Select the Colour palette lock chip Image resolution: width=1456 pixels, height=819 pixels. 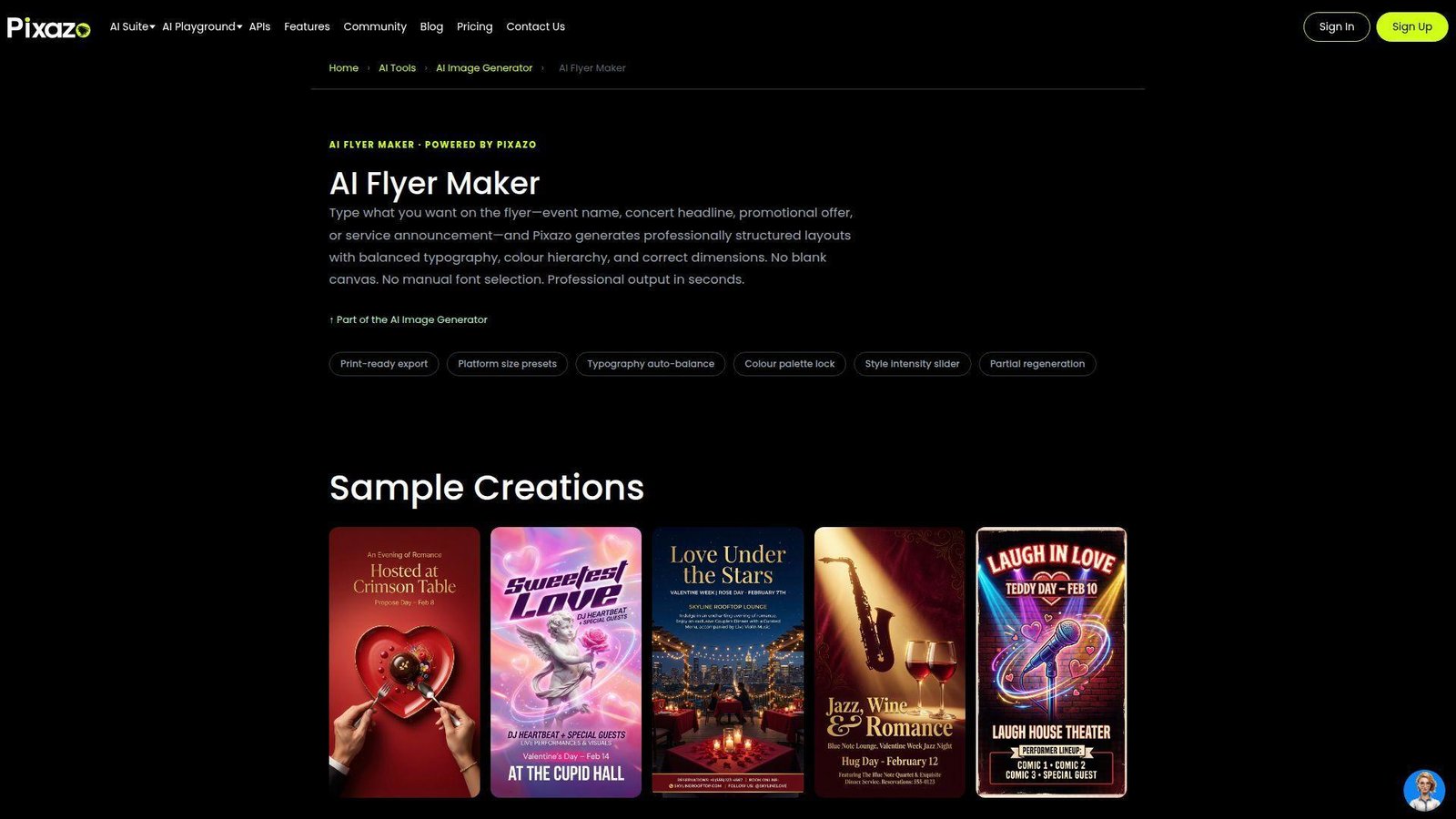pos(790,364)
